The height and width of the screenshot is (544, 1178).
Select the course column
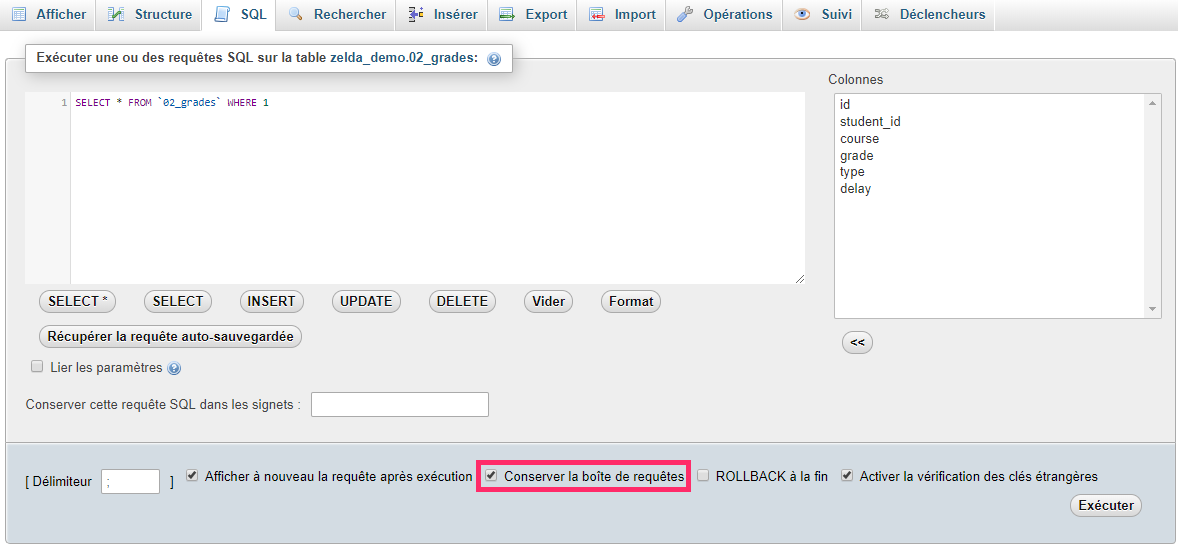(x=989, y=138)
